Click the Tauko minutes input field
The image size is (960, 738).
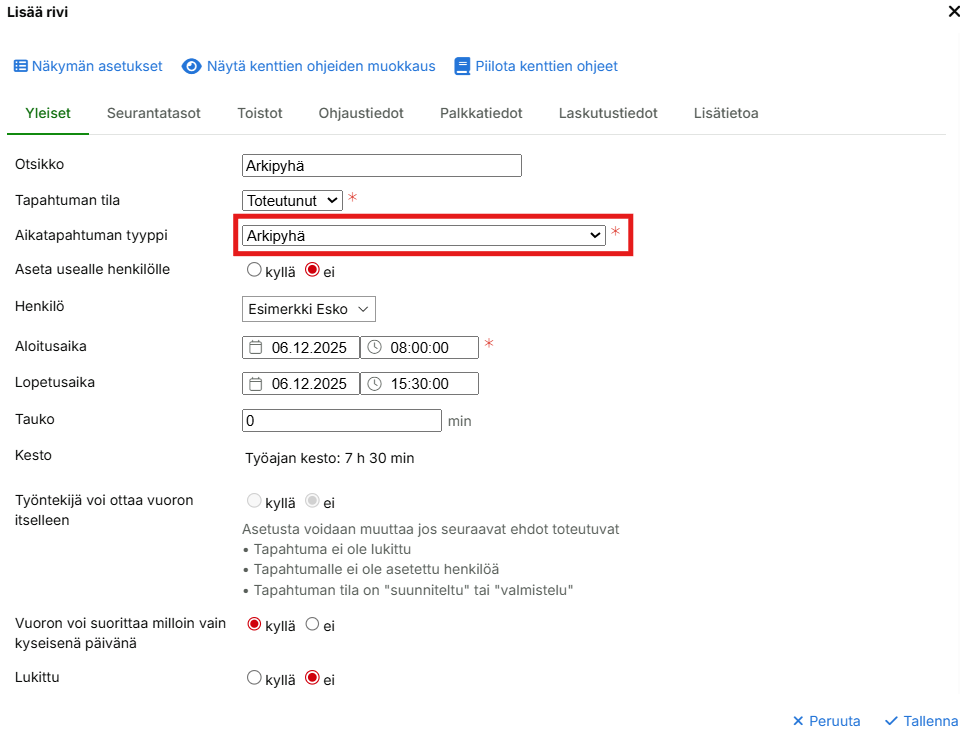click(x=341, y=421)
